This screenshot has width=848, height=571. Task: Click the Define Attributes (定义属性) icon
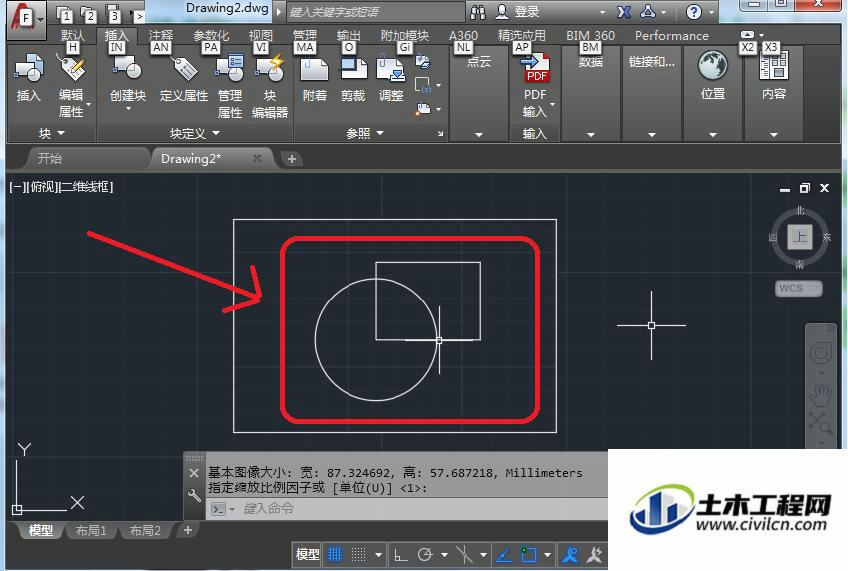pos(184,69)
